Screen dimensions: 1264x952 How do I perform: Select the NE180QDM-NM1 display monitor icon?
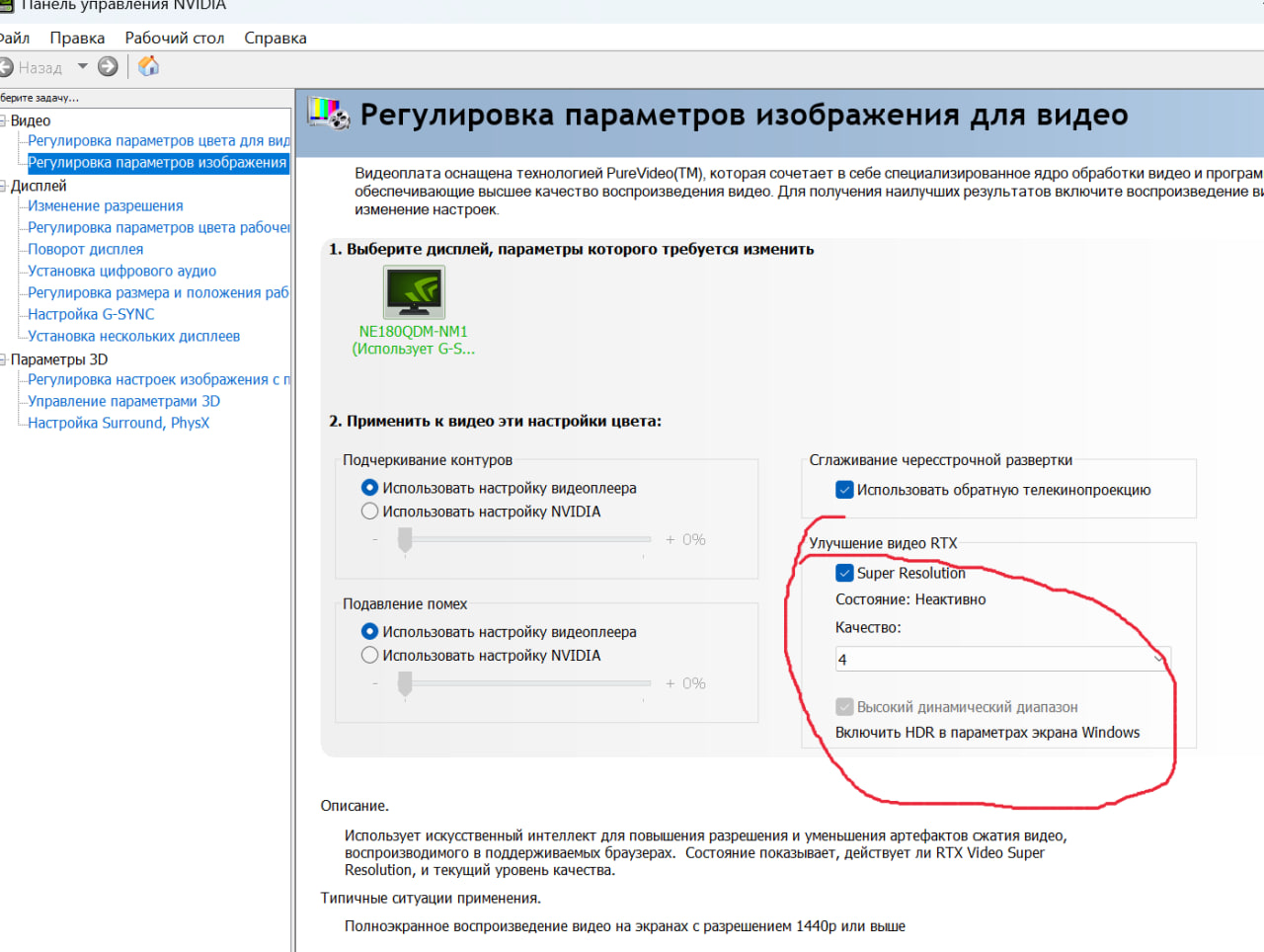(414, 291)
